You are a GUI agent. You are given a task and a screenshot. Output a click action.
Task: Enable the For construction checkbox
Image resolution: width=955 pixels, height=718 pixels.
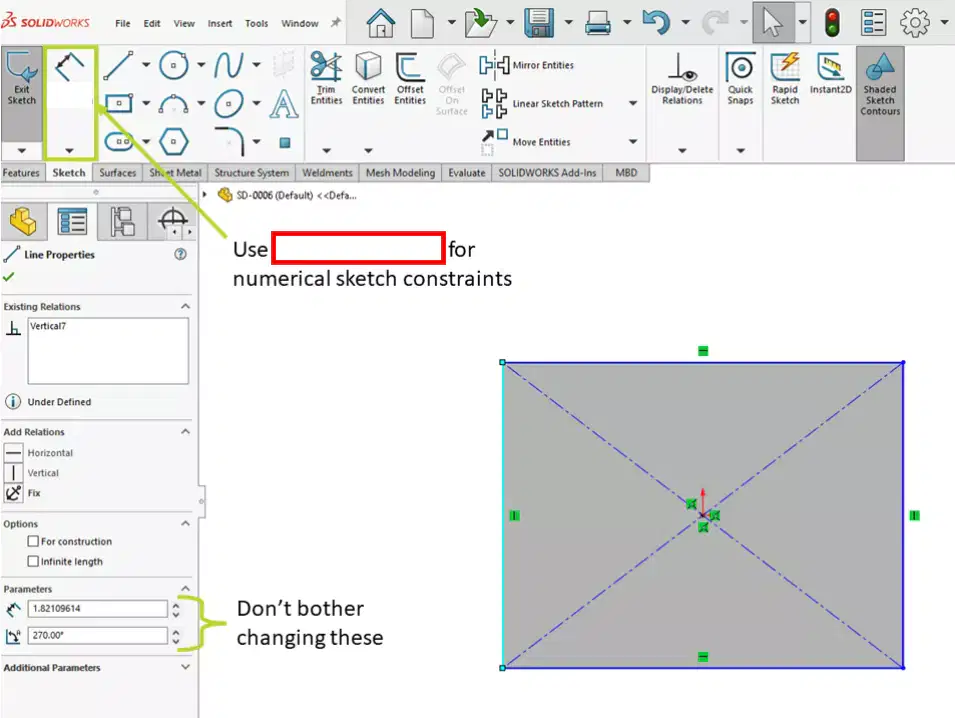point(33,541)
